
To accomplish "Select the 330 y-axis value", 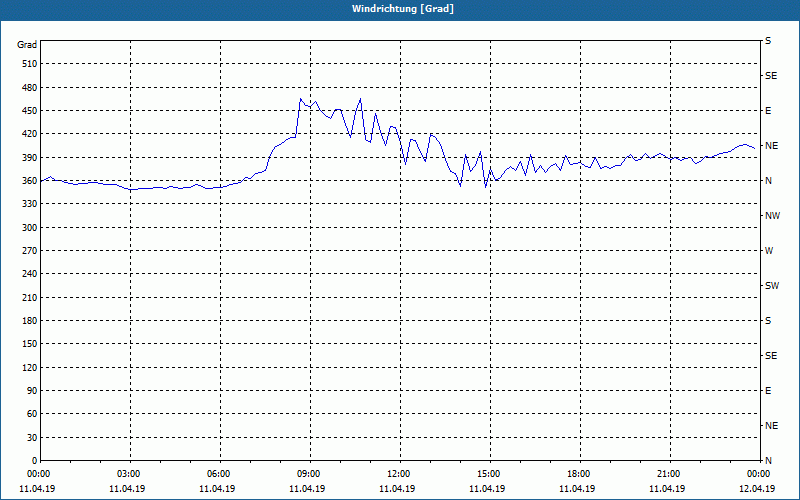I will 30,204.
